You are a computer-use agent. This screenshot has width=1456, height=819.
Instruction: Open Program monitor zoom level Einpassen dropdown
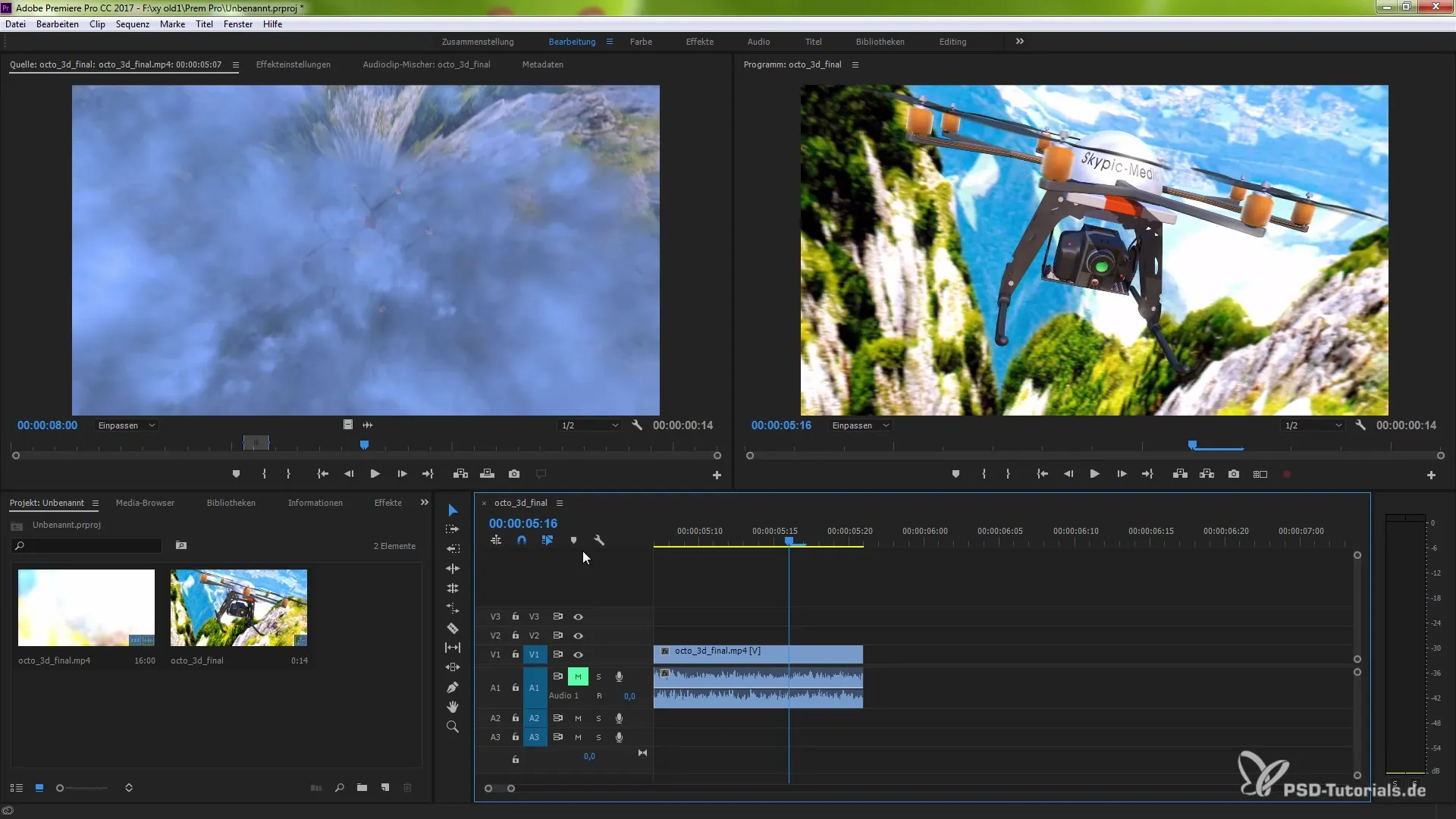click(861, 425)
